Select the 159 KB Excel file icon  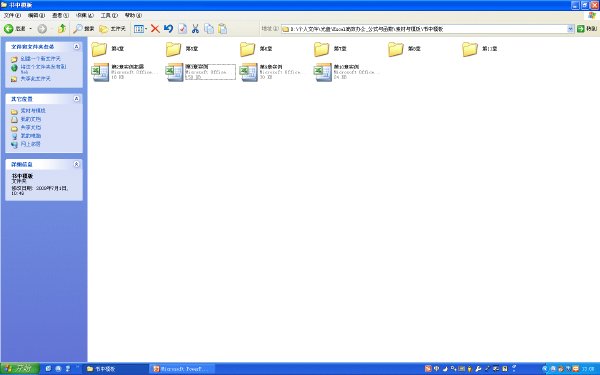pyautogui.click(x=174, y=72)
